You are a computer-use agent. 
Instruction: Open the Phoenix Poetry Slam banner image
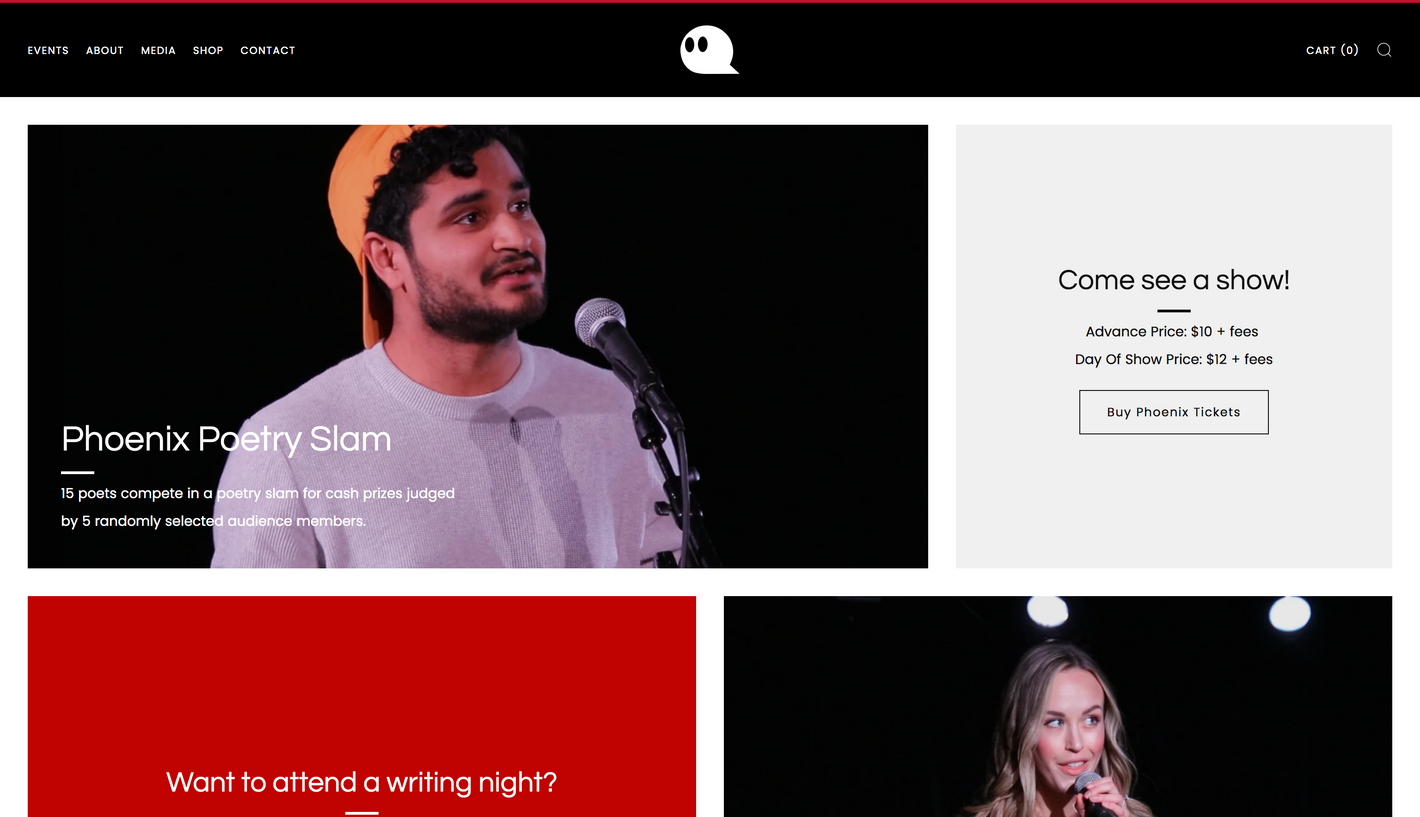coord(478,346)
